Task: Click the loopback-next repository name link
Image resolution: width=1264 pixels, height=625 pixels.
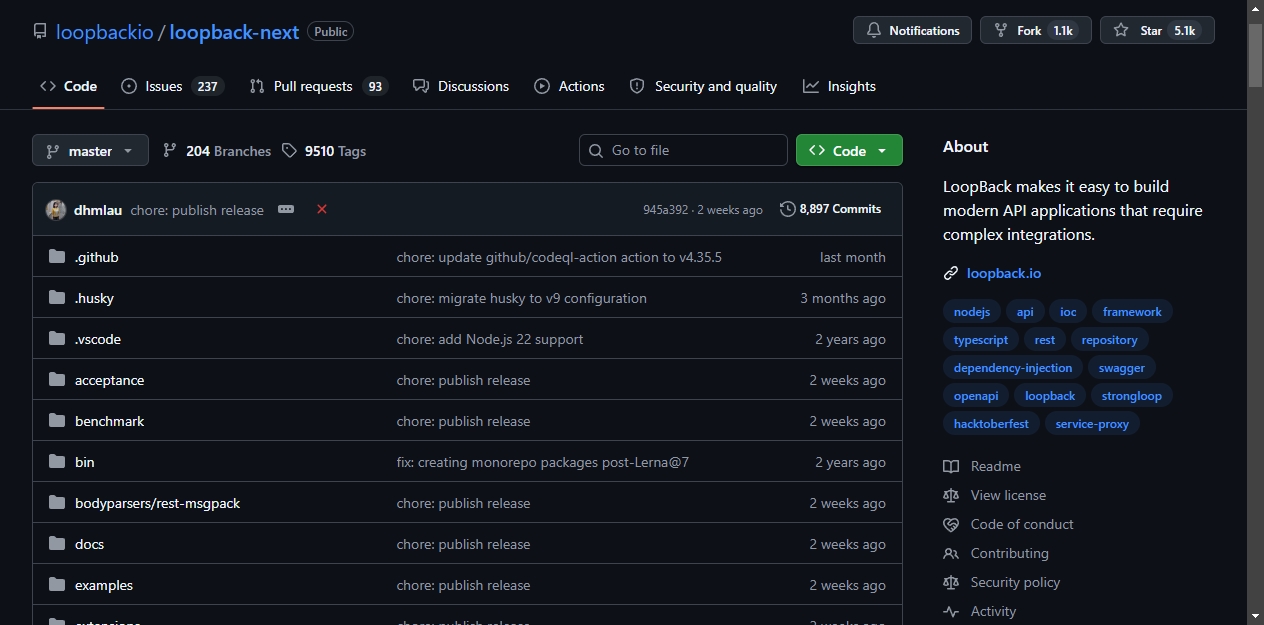Action: 234,31
